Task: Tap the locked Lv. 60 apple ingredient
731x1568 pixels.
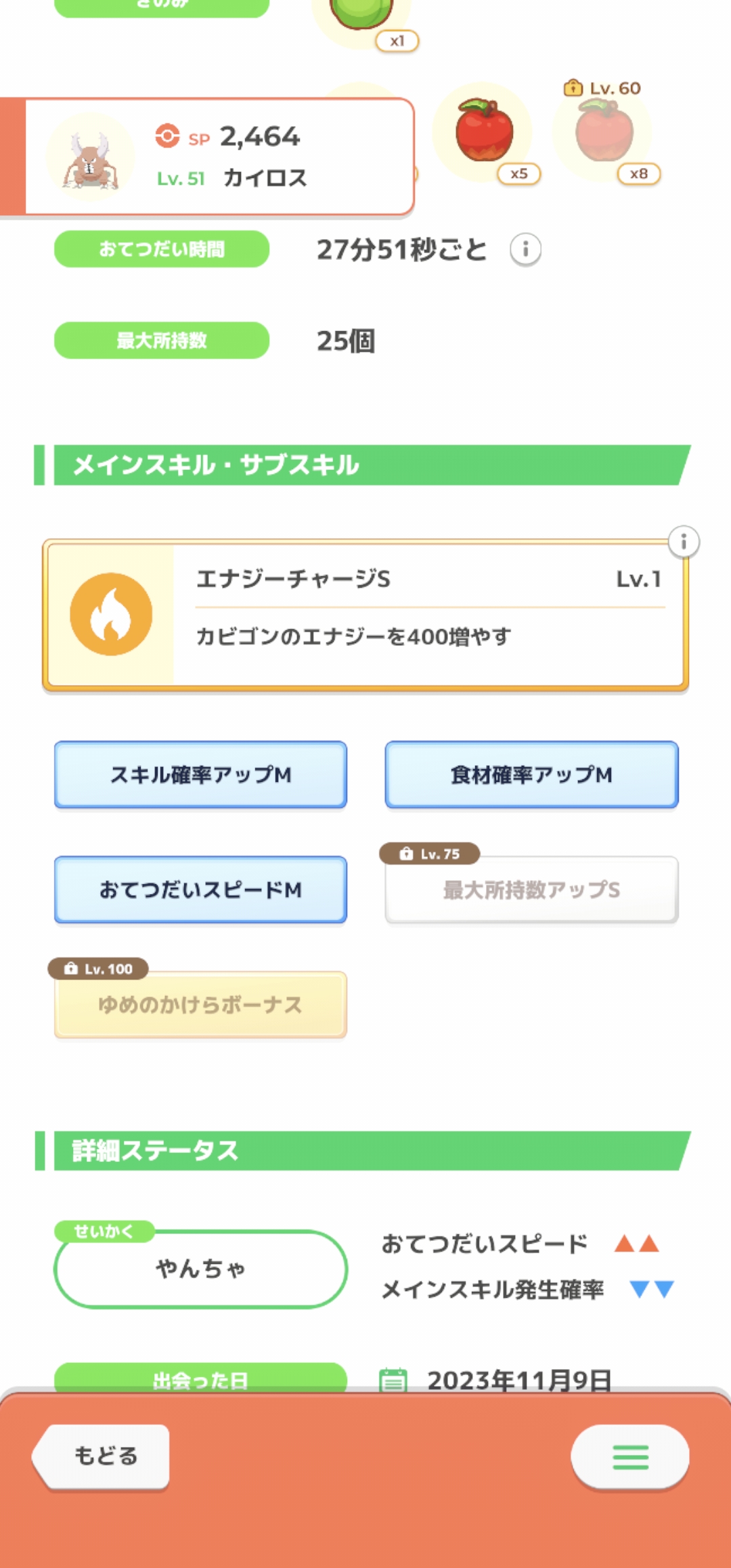Action: [x=604, y=131]
